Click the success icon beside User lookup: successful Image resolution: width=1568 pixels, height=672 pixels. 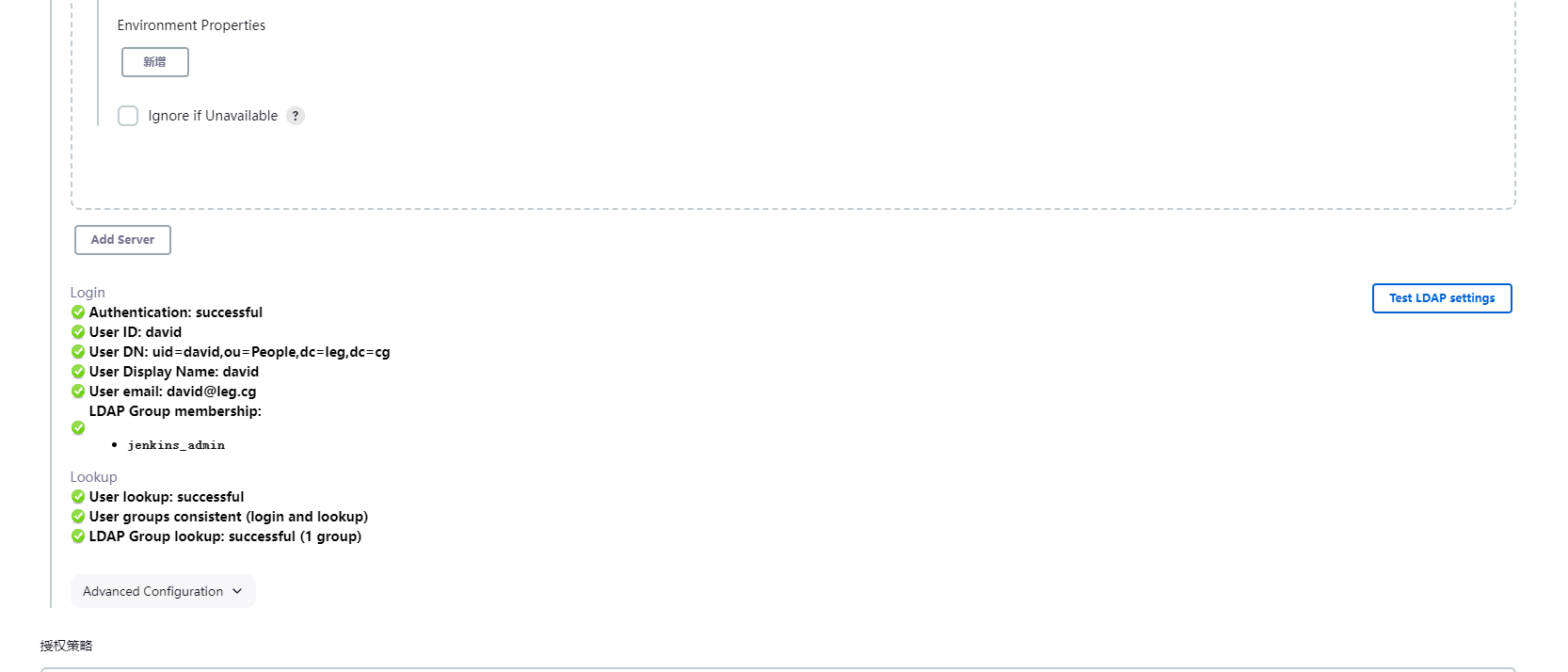click(78, 497)
